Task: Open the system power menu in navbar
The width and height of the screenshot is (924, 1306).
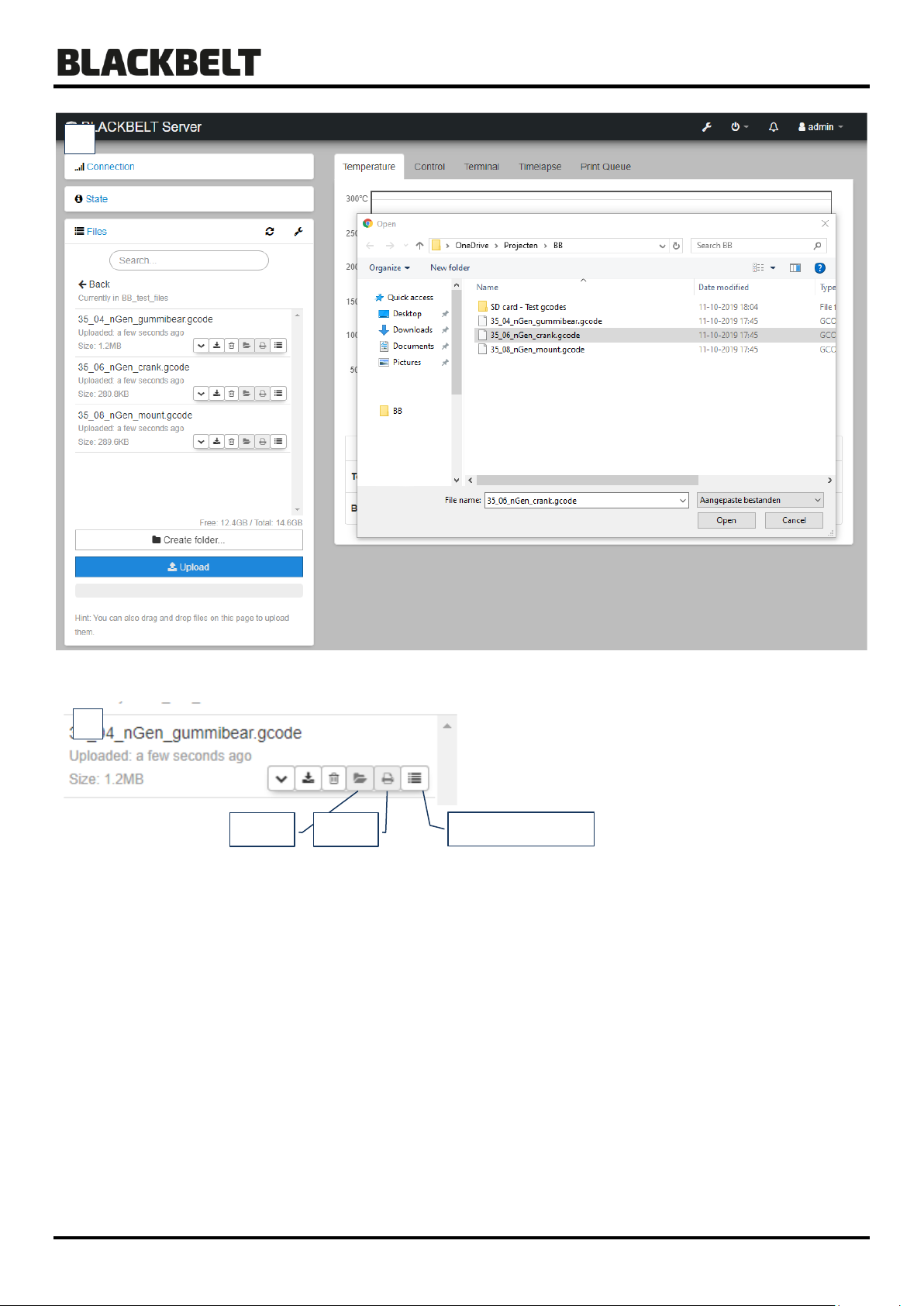Action: tap(740, 127)
